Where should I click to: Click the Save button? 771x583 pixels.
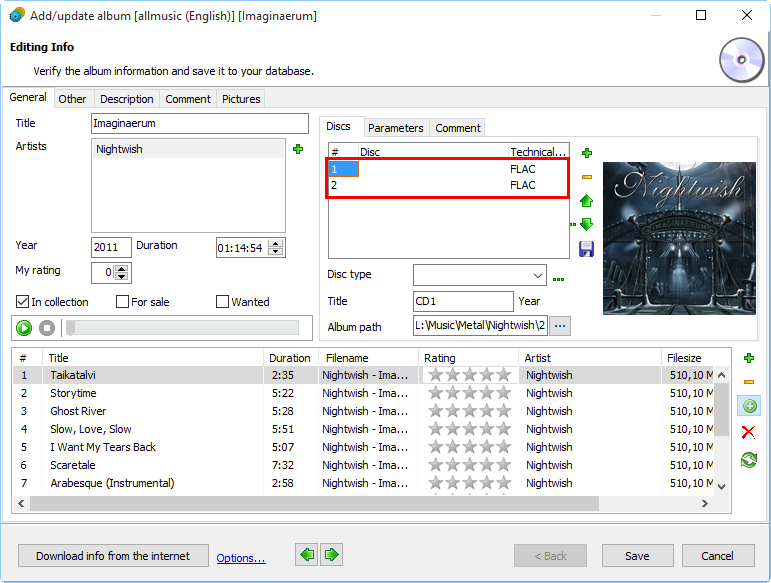(x=637, y=555)
